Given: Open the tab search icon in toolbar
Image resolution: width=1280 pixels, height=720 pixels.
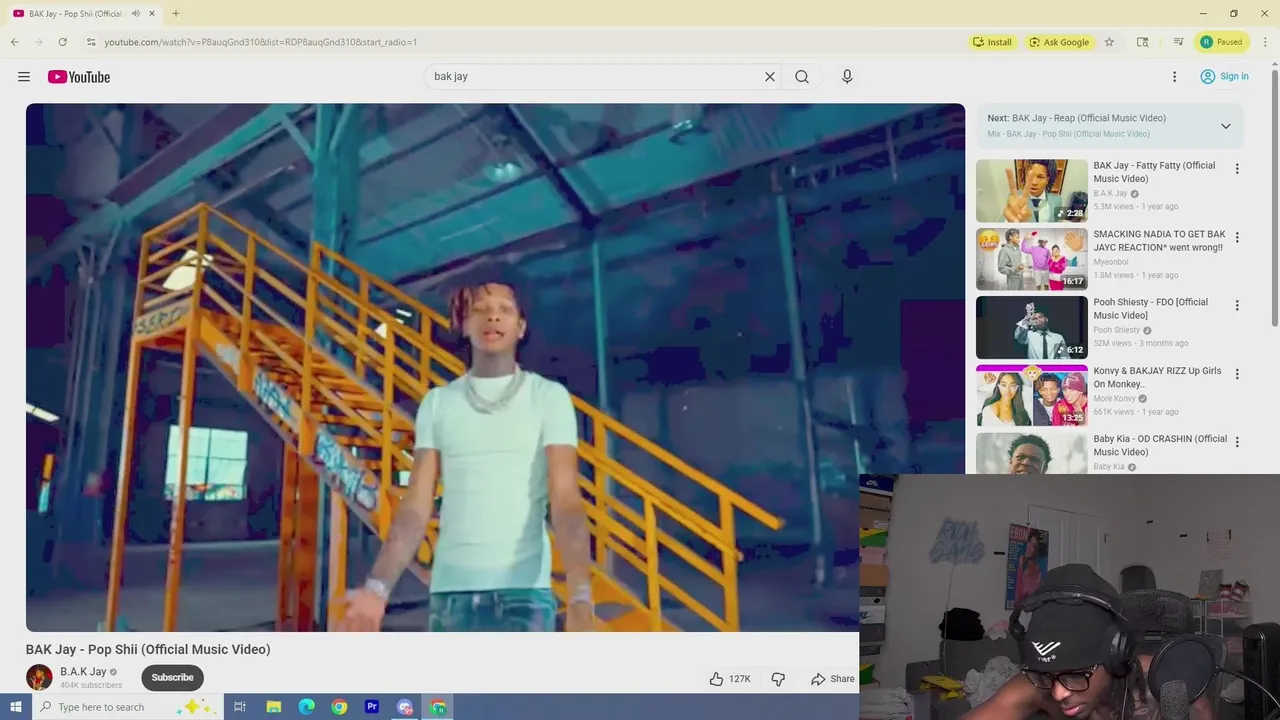Looking at the screenshot, I should pyautogui.click(x=1142, y=42).
